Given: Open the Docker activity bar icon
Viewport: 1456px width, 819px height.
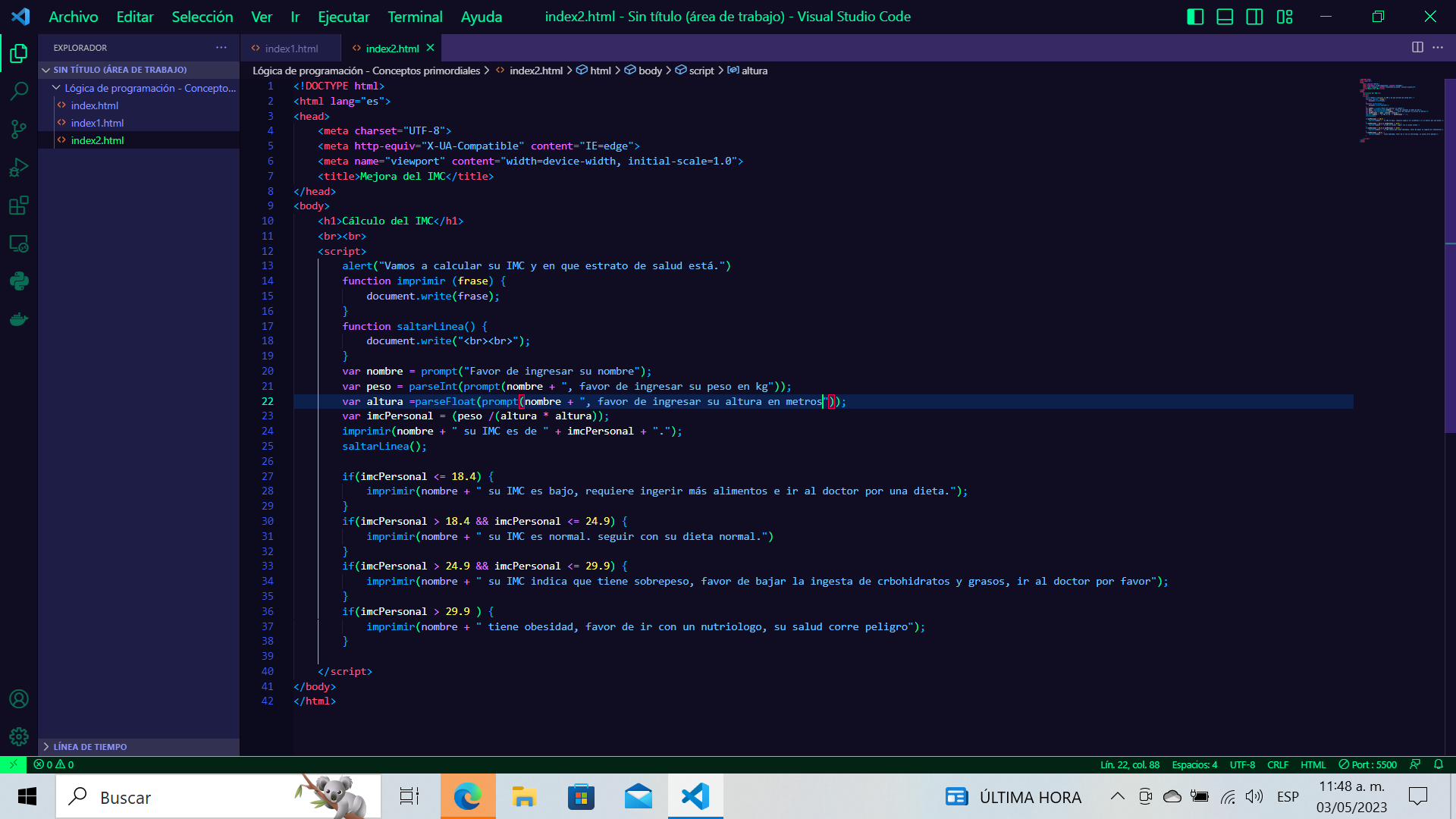Looking at the screenshot, I should point(19,319).
